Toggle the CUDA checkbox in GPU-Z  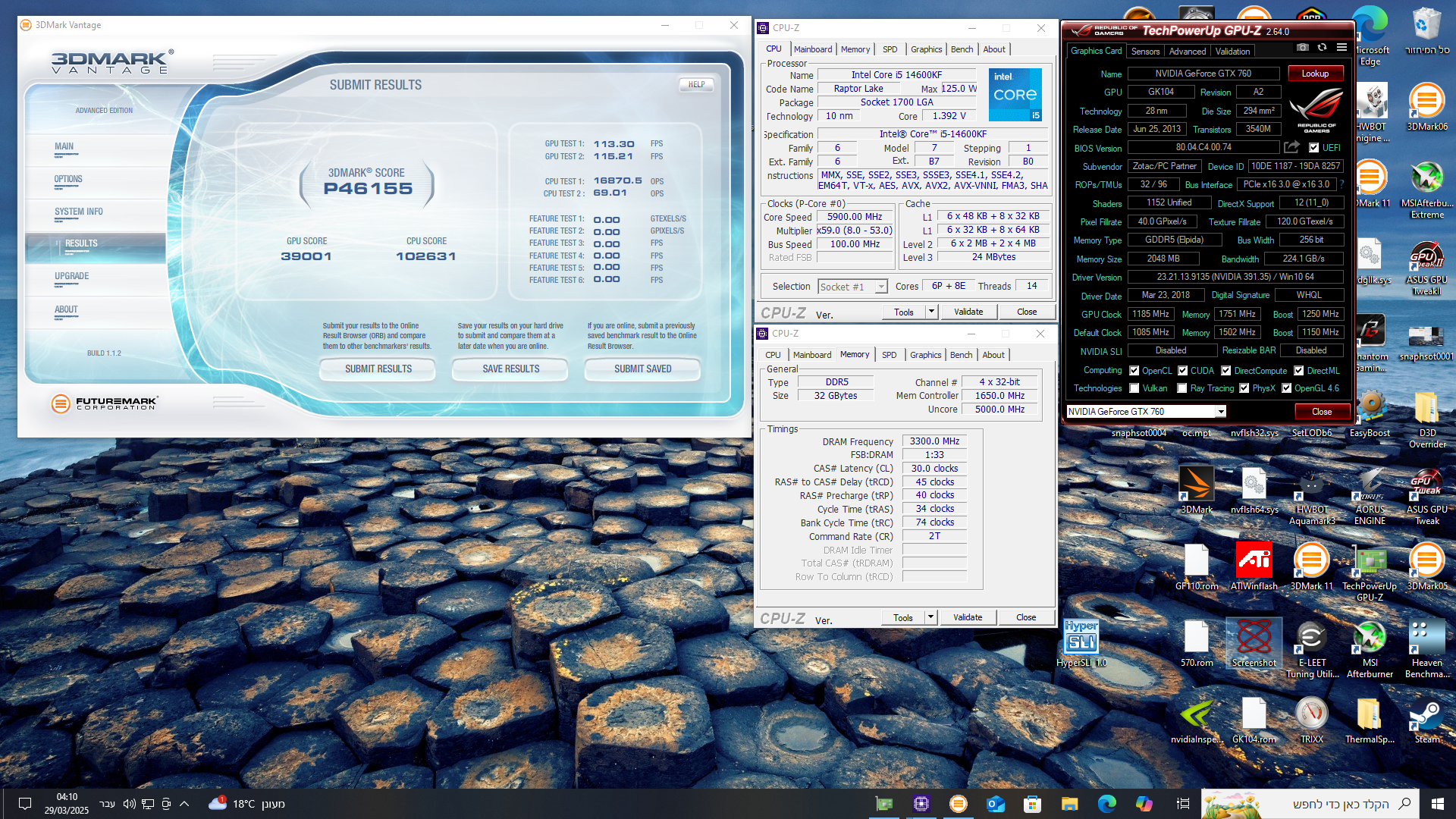pyautogui.click(x=1183, y=371)
